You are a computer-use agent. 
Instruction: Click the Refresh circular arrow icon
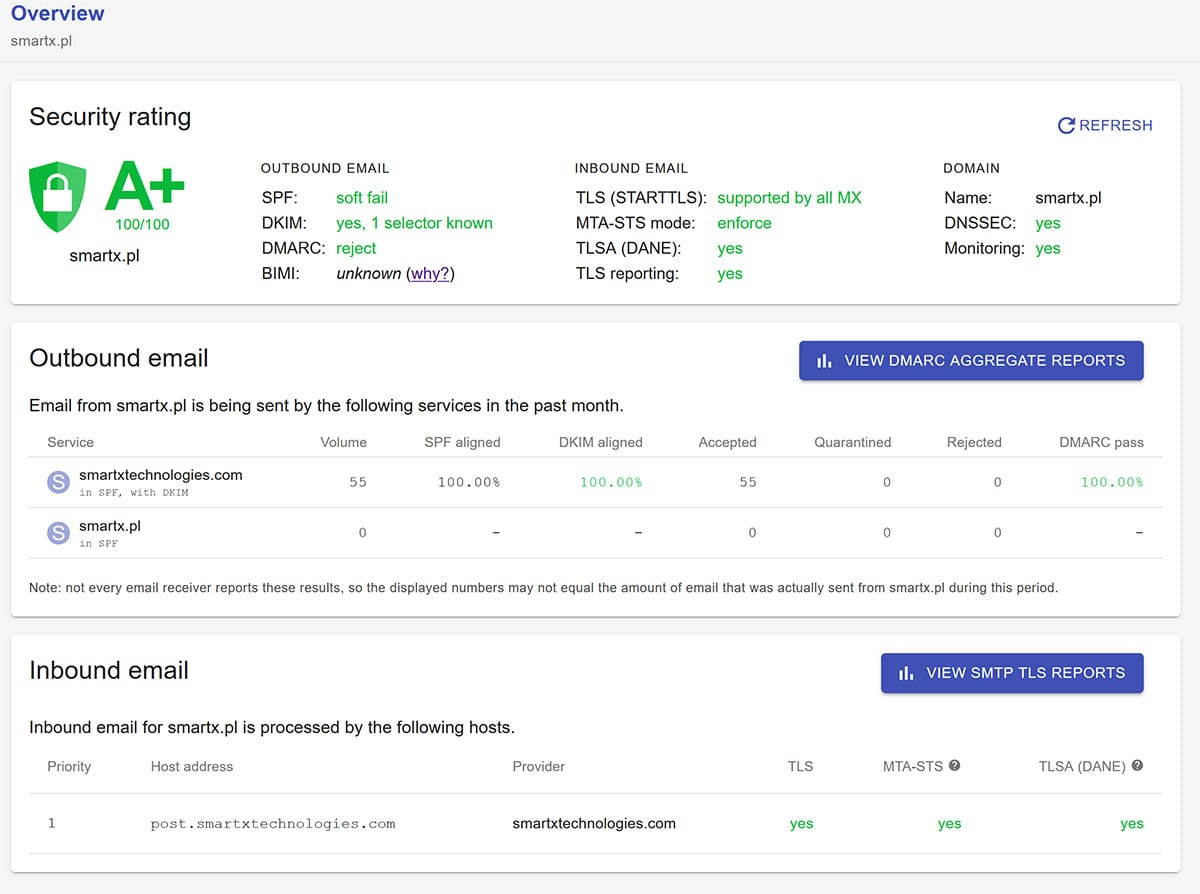(x=1066, y=125)
